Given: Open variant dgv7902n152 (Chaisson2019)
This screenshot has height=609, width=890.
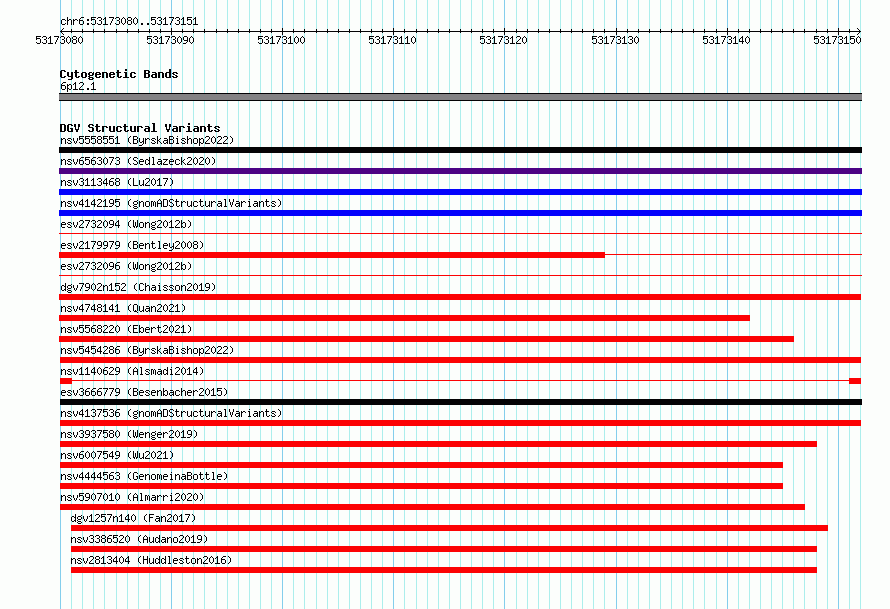Looking at the screenshot, I should (x=138, y=287).
